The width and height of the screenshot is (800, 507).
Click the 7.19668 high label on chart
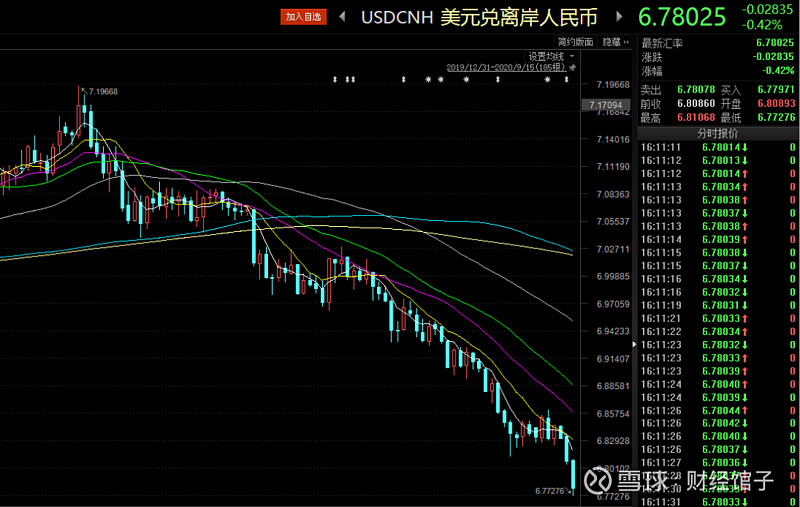103,92
